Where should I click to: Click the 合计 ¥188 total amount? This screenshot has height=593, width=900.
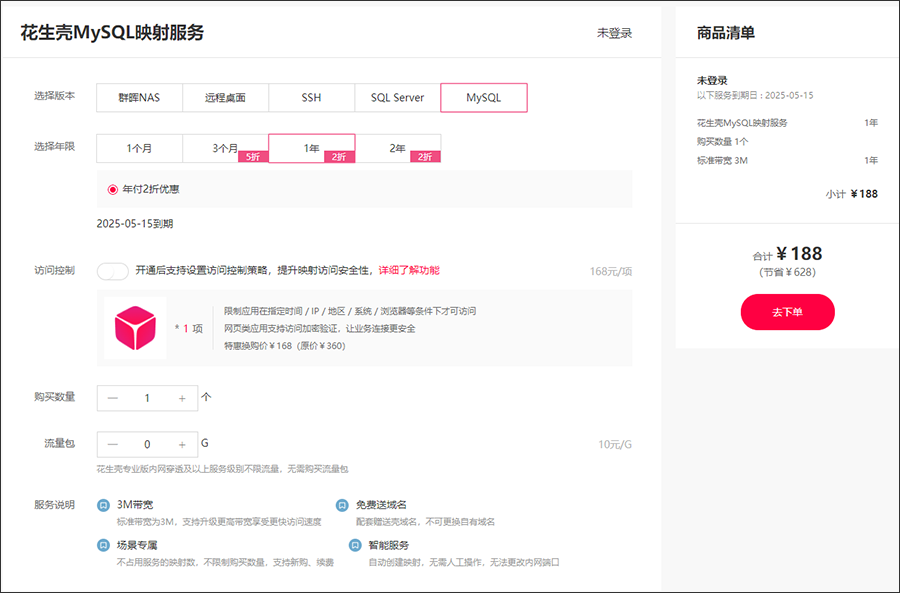pos(788,254)
